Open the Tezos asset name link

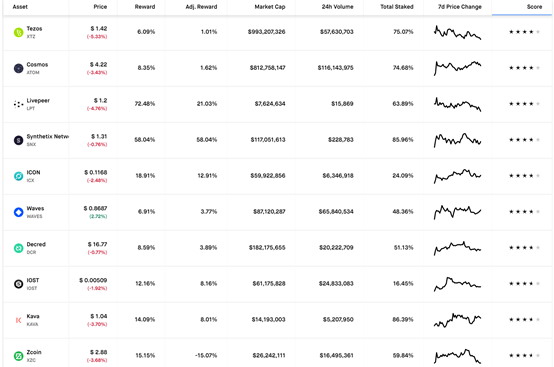[x=34, y=29]
